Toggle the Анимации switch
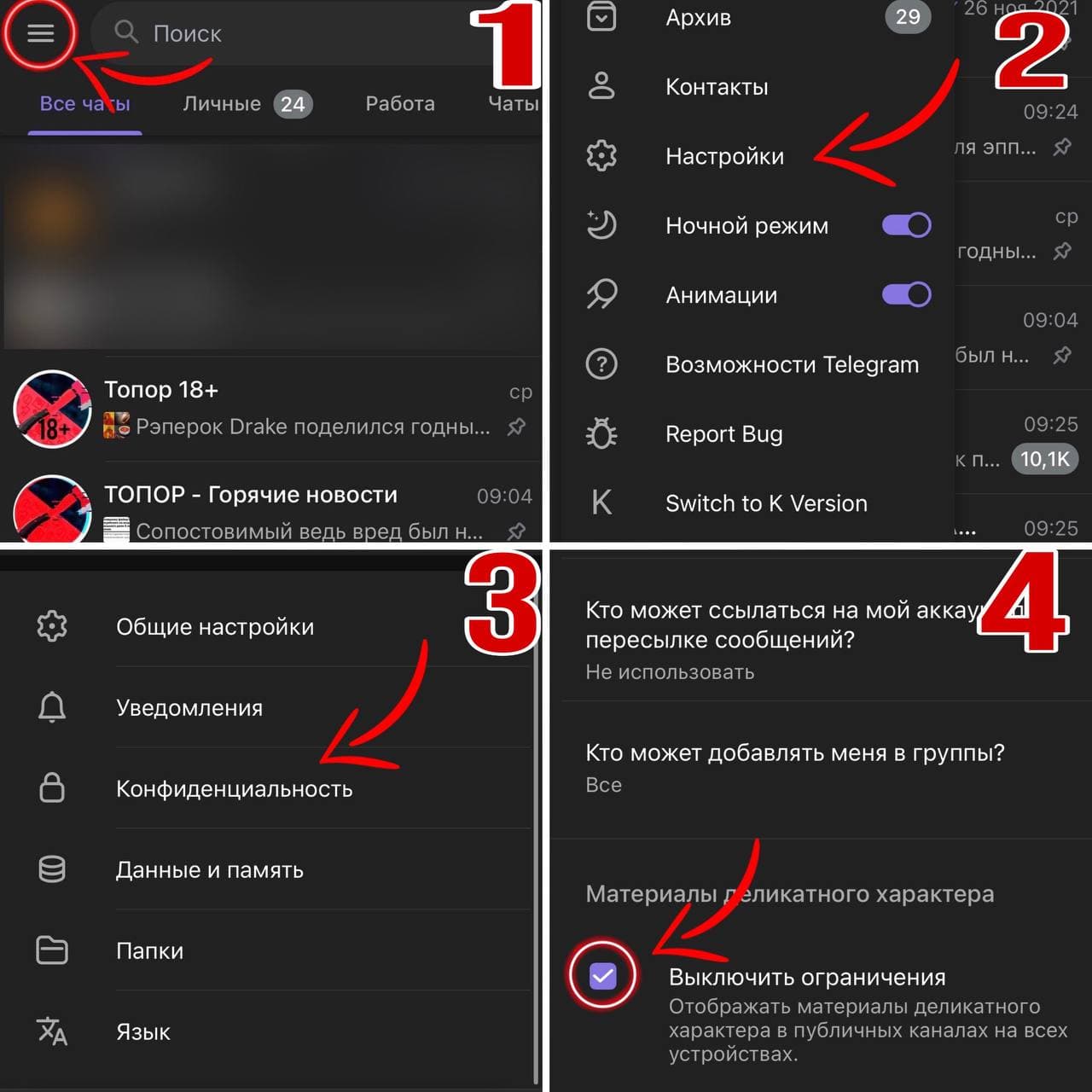 [x=906, y=294]
